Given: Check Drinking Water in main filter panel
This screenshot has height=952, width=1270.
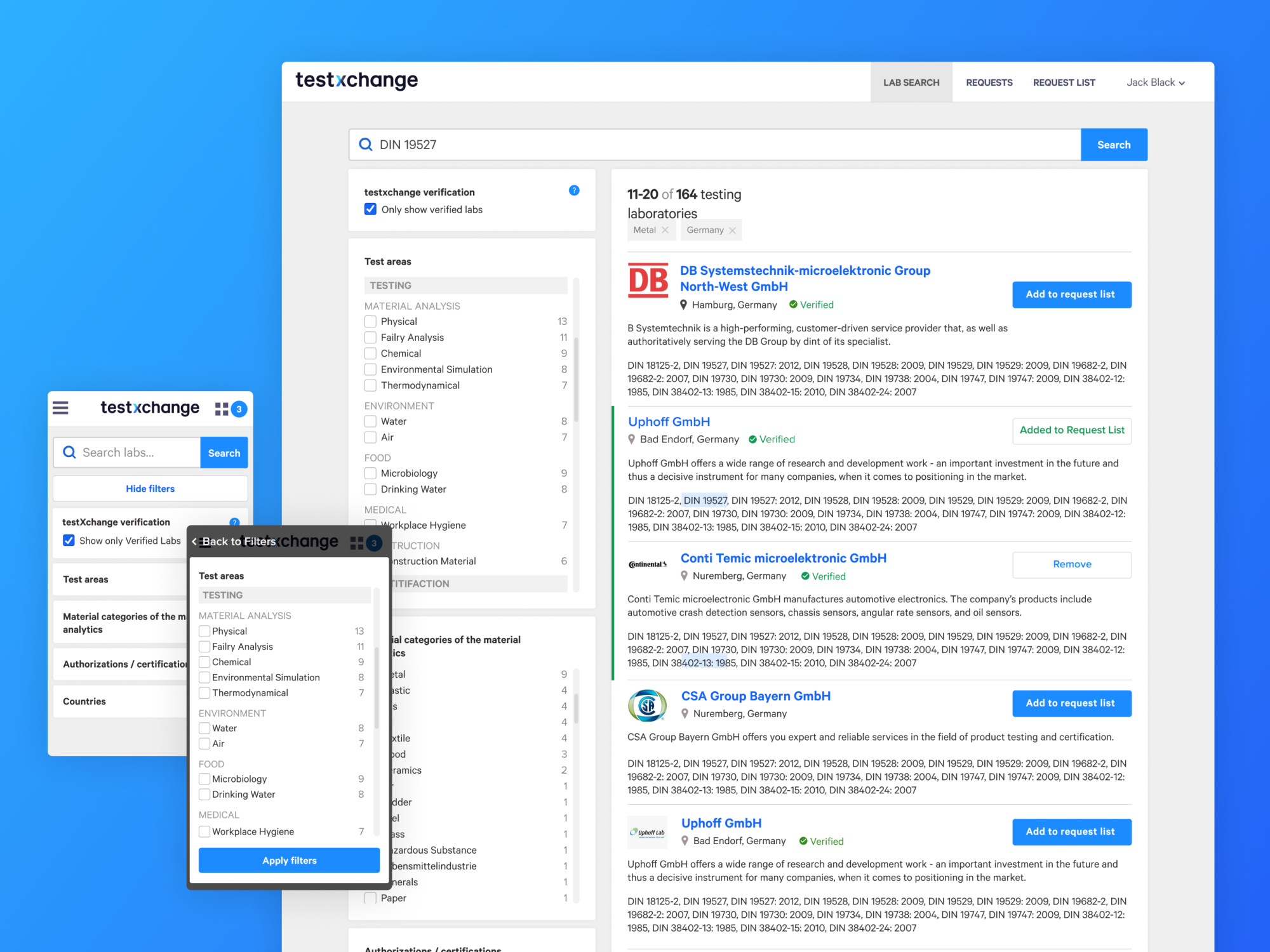Looking at the screenshot, I should (x=370, y=489).
